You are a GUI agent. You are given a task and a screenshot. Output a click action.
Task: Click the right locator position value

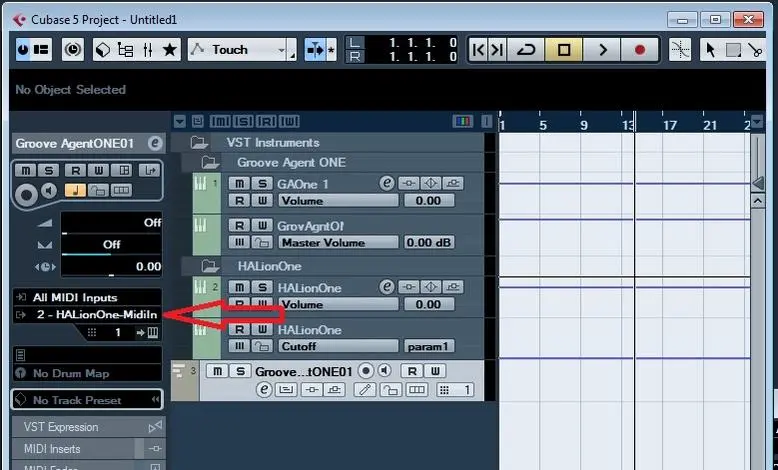(x=422, y=57)
